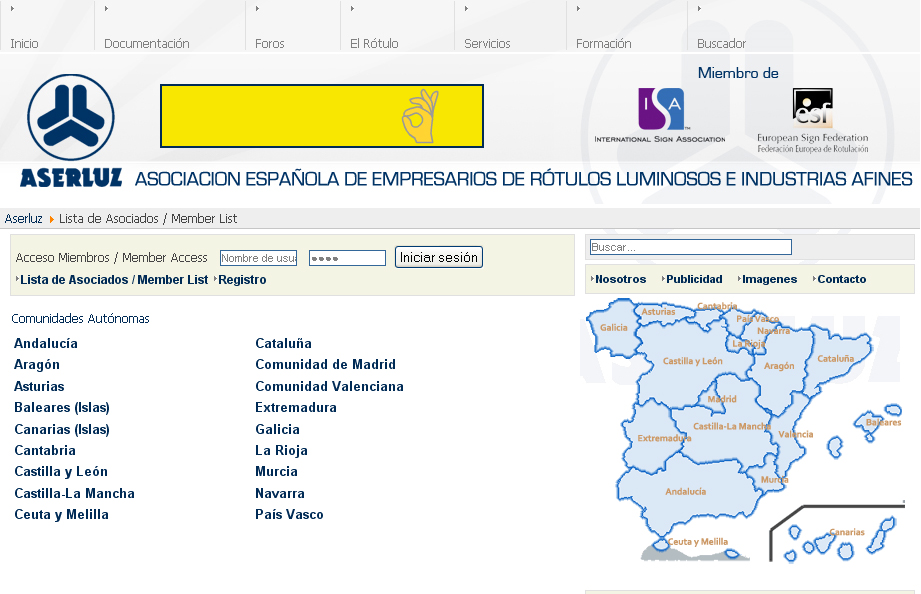Image resolution: width=921 pixels, height=594 pixels.
Task: Select Comunidad Valenciana in the list
Action: click(x=330, y=386)
